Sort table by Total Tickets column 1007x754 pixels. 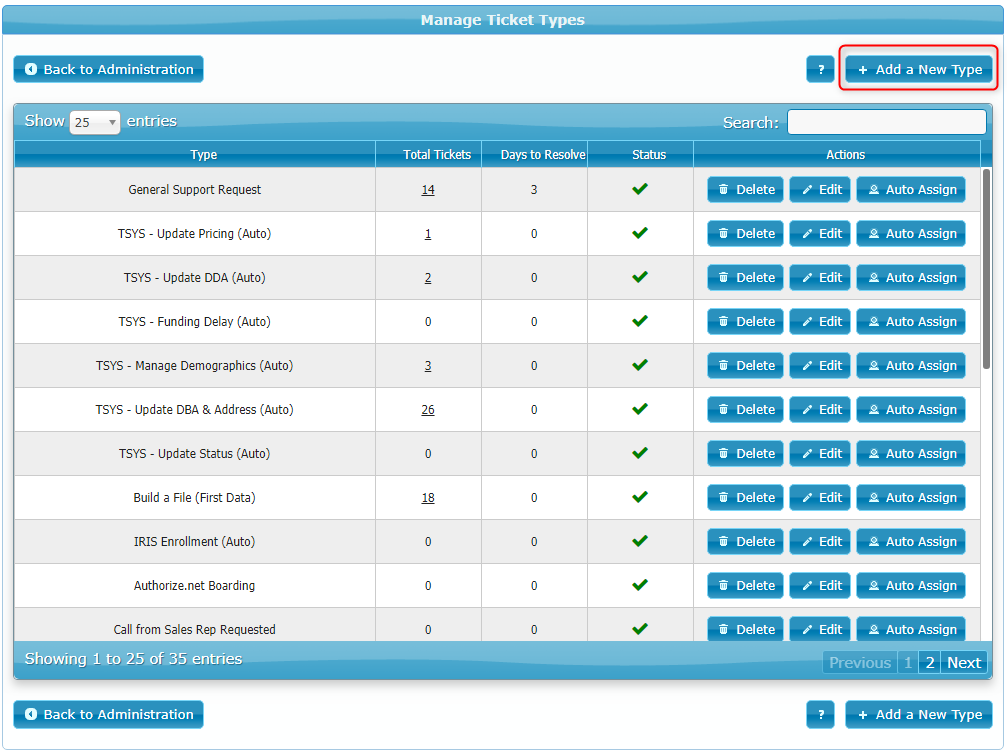point(437,155)
